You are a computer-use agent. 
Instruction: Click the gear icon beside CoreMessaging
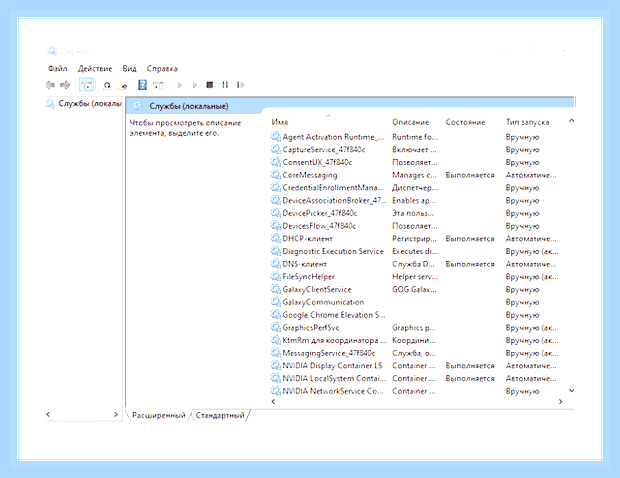pos(276,175)
